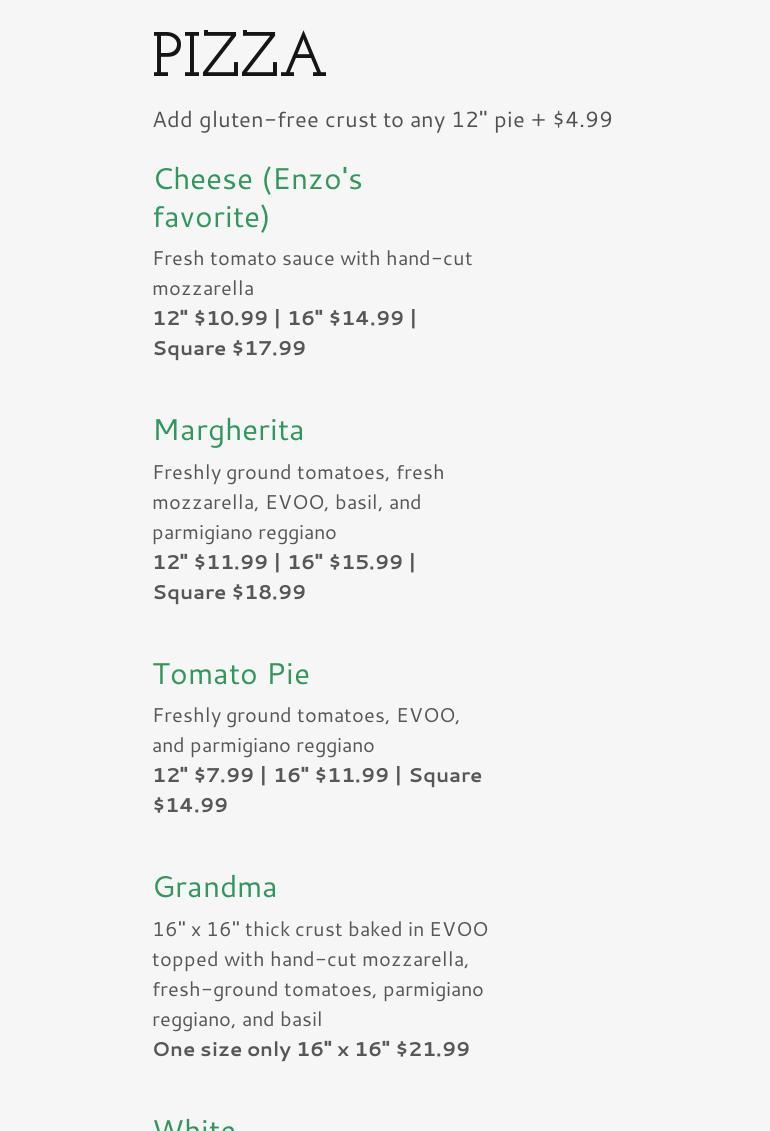
Task: Select the Cheese 12" $10.99 price line
Action: pos(284,318)
